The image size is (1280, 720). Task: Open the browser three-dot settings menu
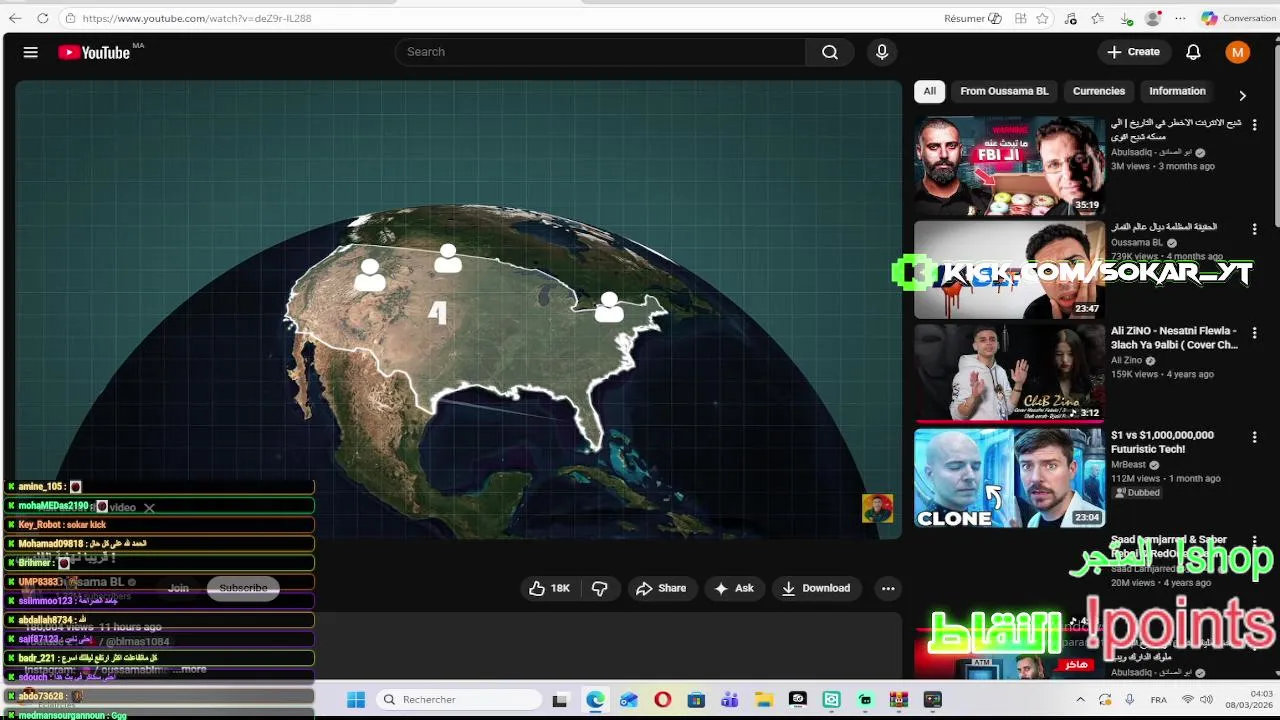pos(1181,18)
